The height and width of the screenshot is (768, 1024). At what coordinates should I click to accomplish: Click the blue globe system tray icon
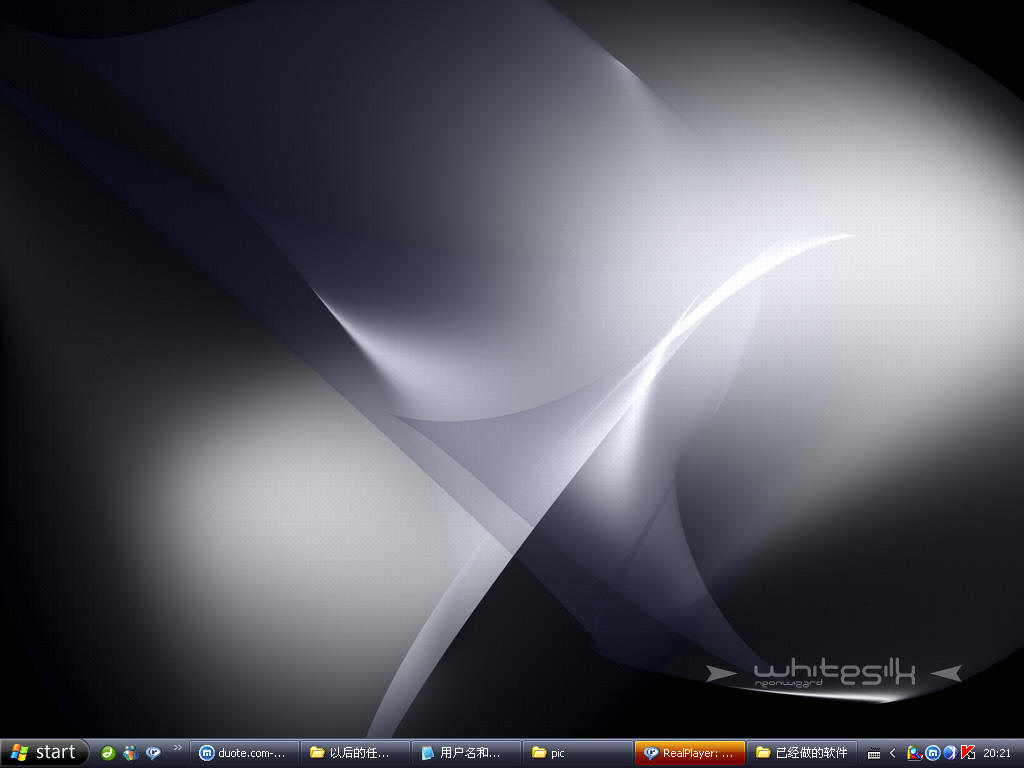click(x=949, y=753)
